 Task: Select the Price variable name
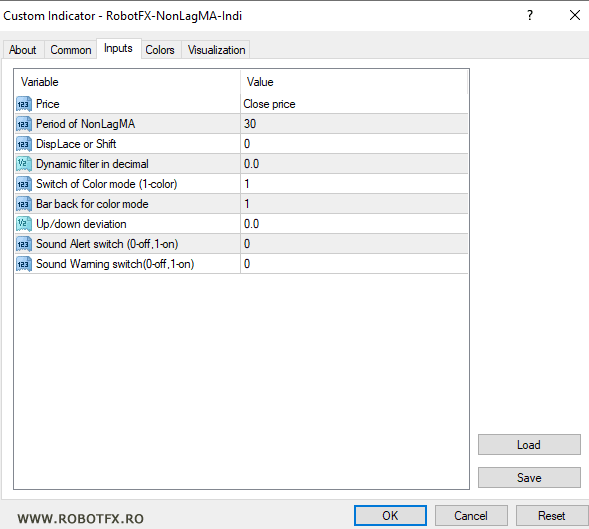coord(48,104)
